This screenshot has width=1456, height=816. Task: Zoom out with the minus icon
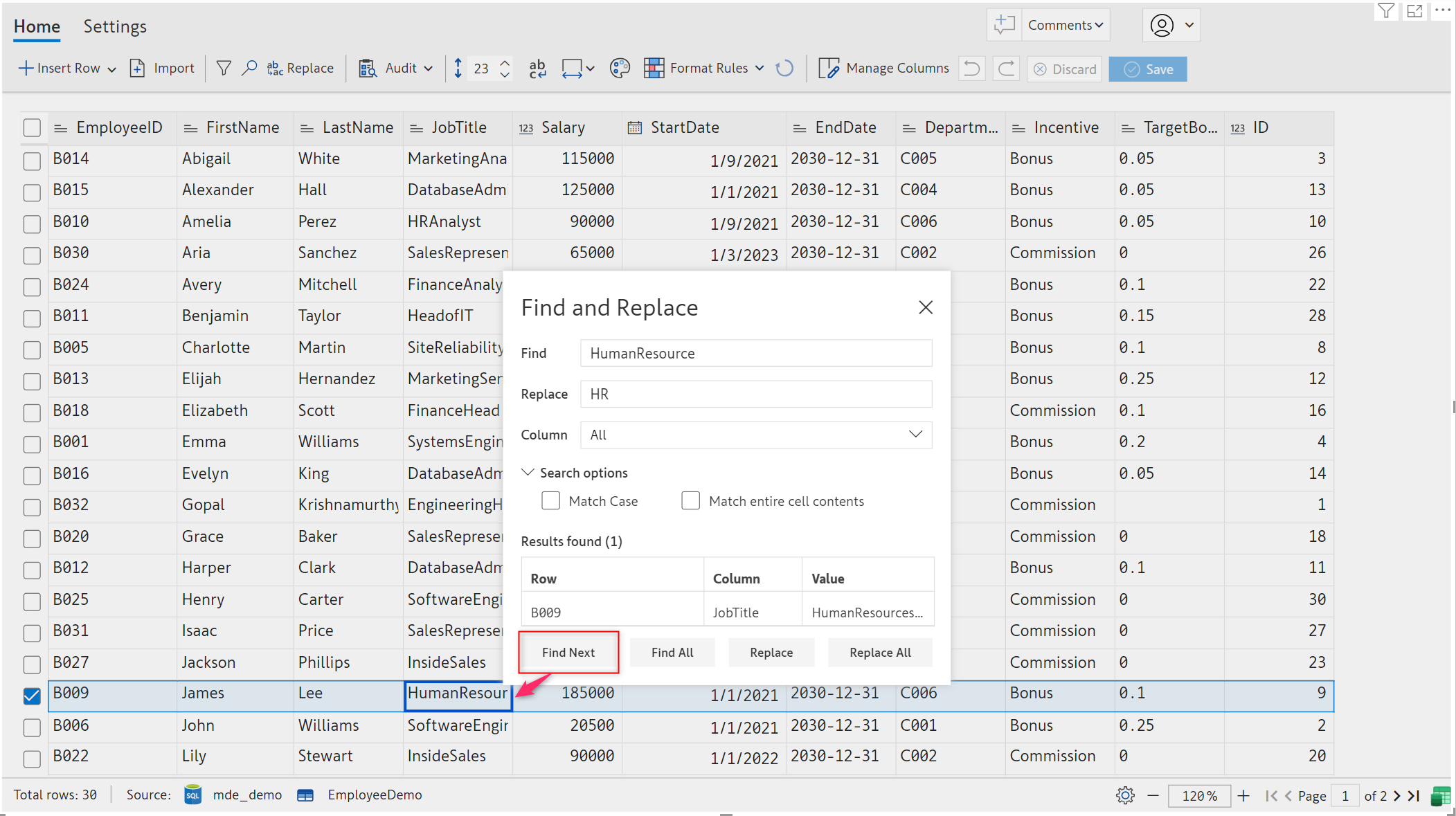[x=1153, y=795]
